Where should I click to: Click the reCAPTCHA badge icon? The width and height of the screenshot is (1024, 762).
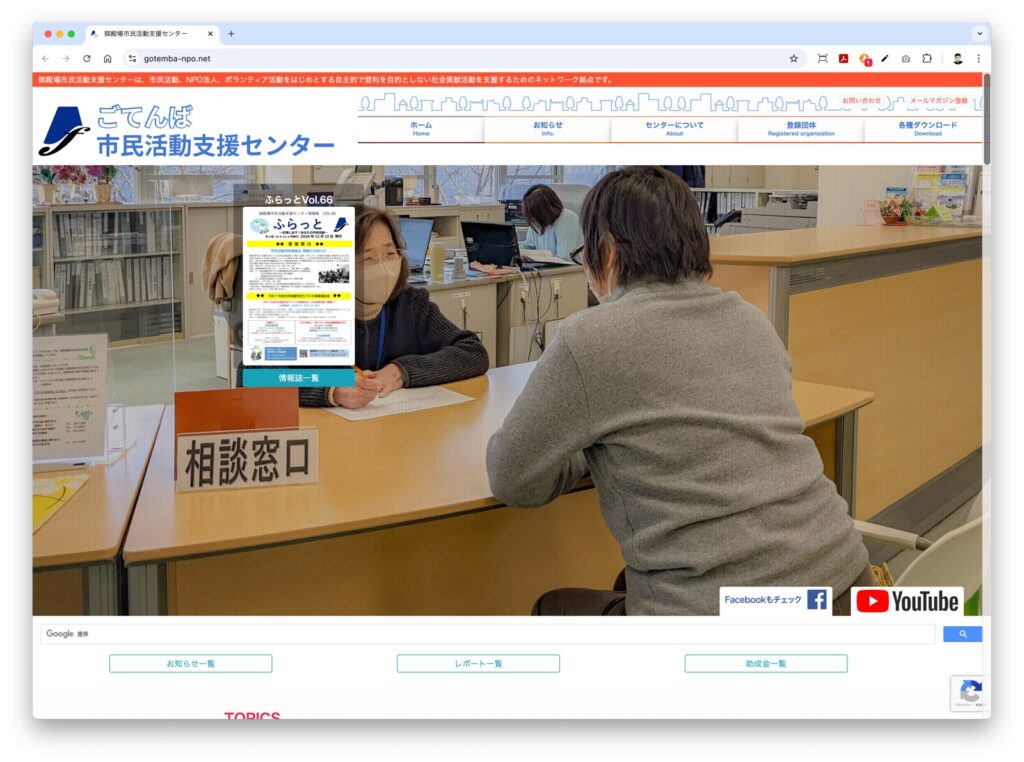969,693
